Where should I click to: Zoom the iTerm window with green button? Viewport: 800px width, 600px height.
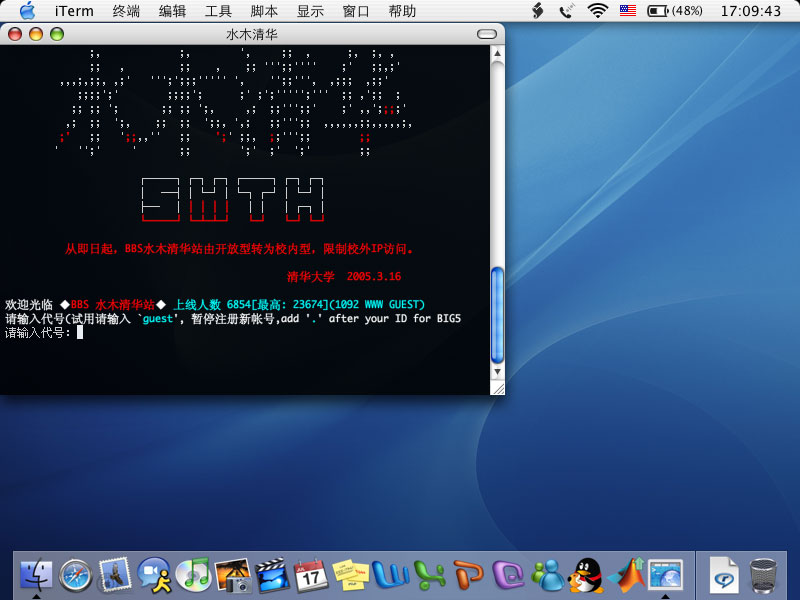click(57, 34)
